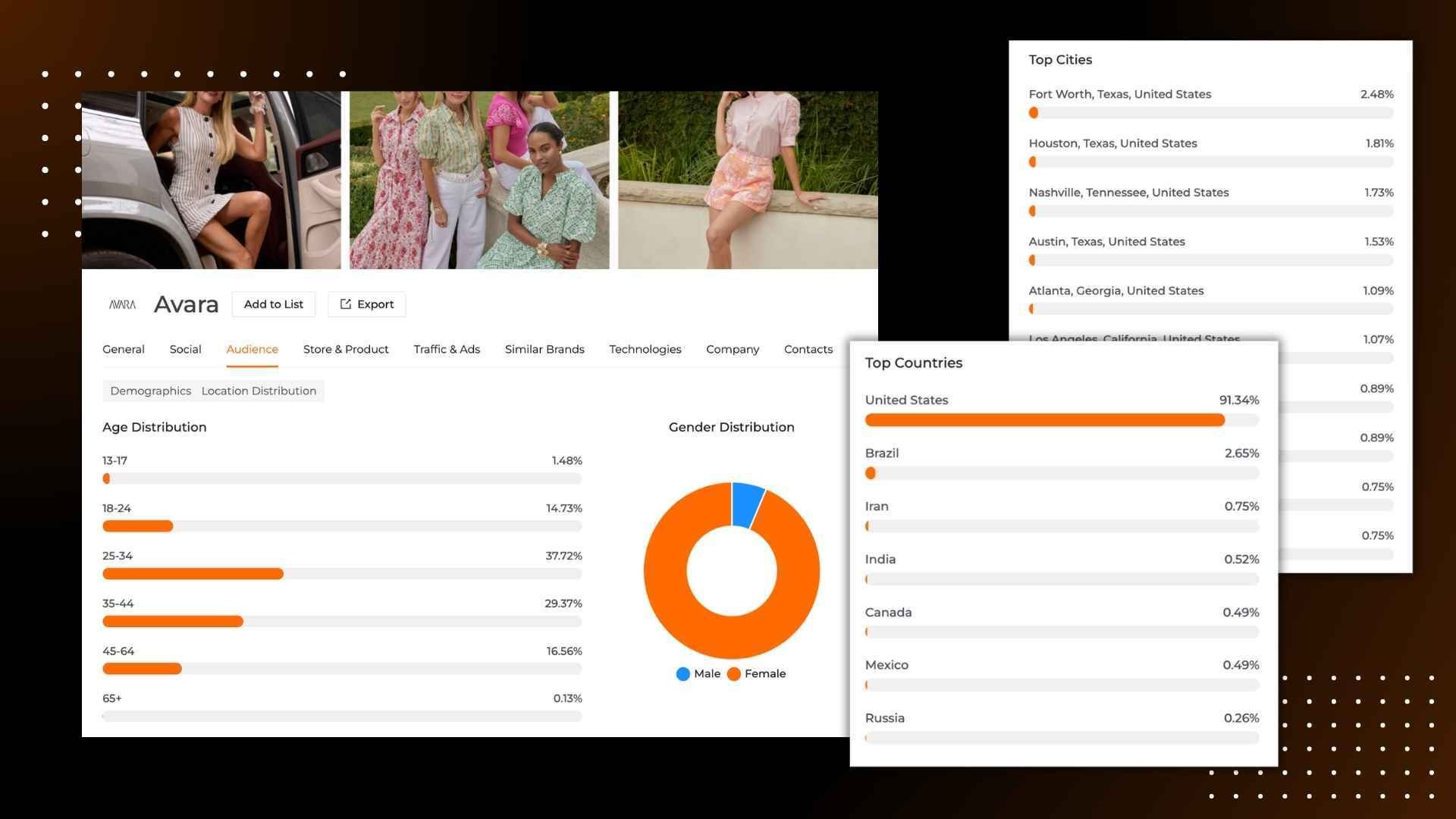
Task: Click the Export button
Action: 367,304
